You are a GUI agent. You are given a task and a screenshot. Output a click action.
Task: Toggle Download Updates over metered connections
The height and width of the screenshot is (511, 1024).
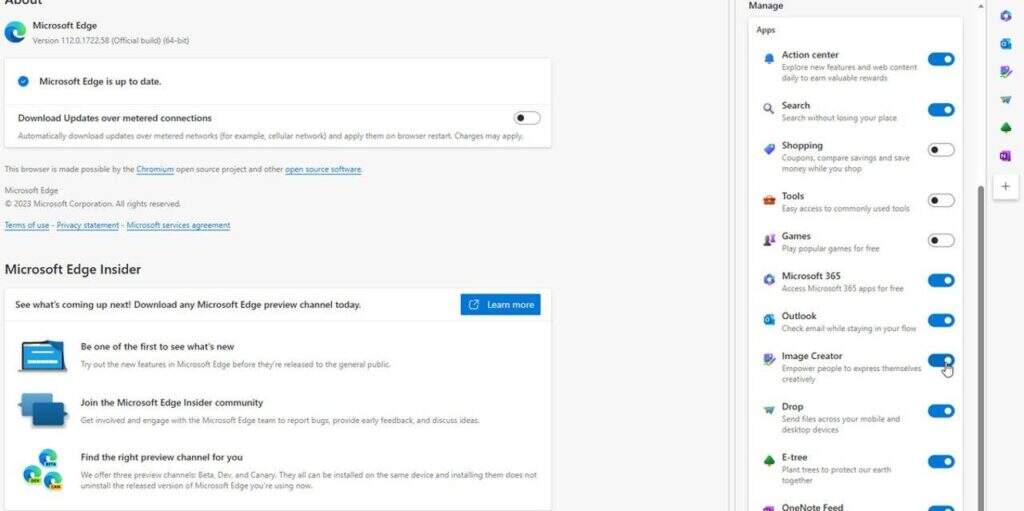point(527,118)
